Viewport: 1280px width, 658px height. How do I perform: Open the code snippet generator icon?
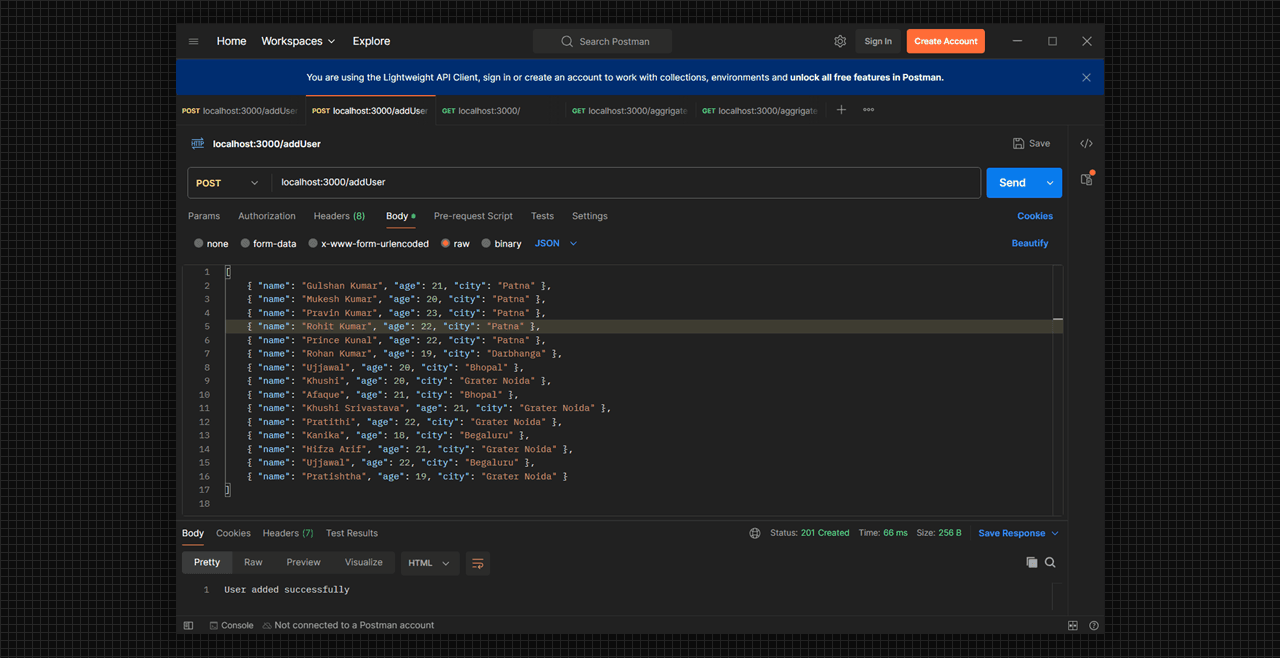1086,143
